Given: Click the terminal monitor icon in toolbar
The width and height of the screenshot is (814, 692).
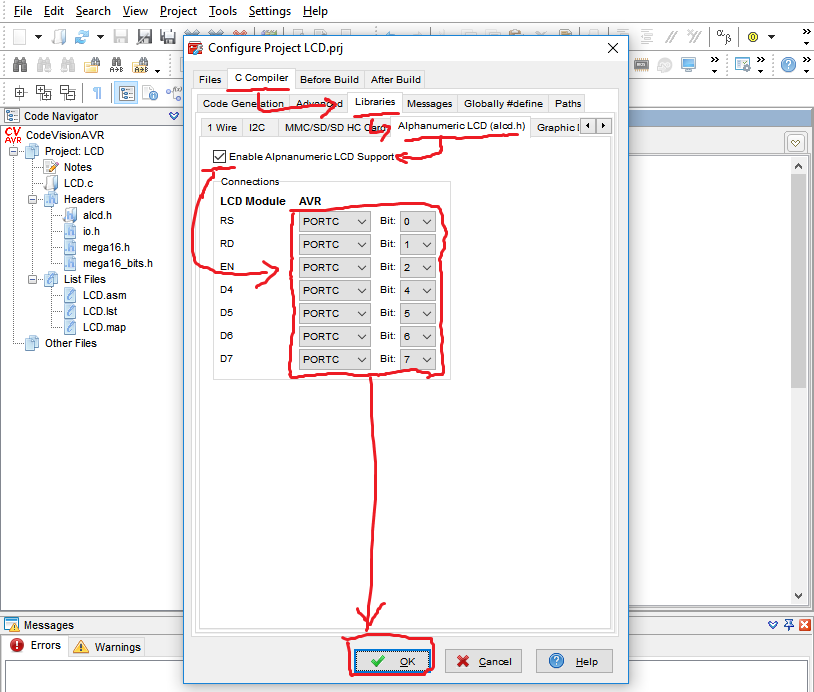Looking at the screenshot, I should coord(688,65).
